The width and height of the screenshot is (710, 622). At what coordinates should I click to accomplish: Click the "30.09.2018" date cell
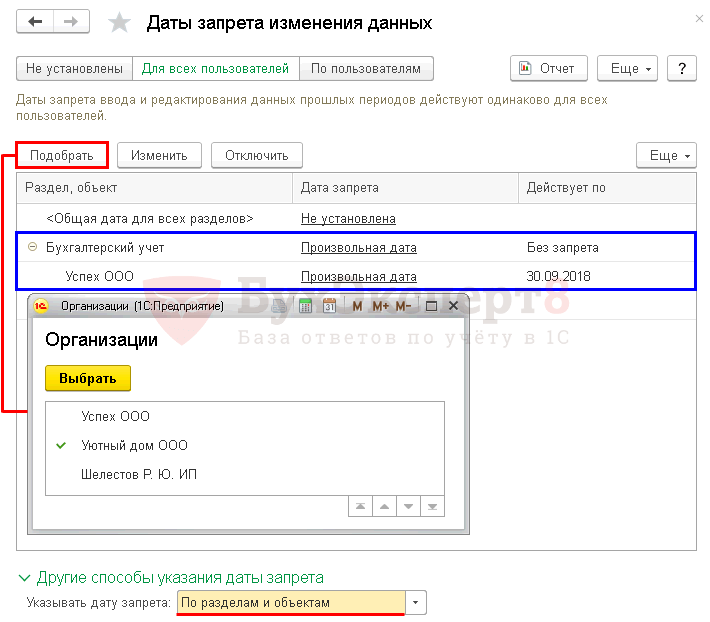[558, 276]
